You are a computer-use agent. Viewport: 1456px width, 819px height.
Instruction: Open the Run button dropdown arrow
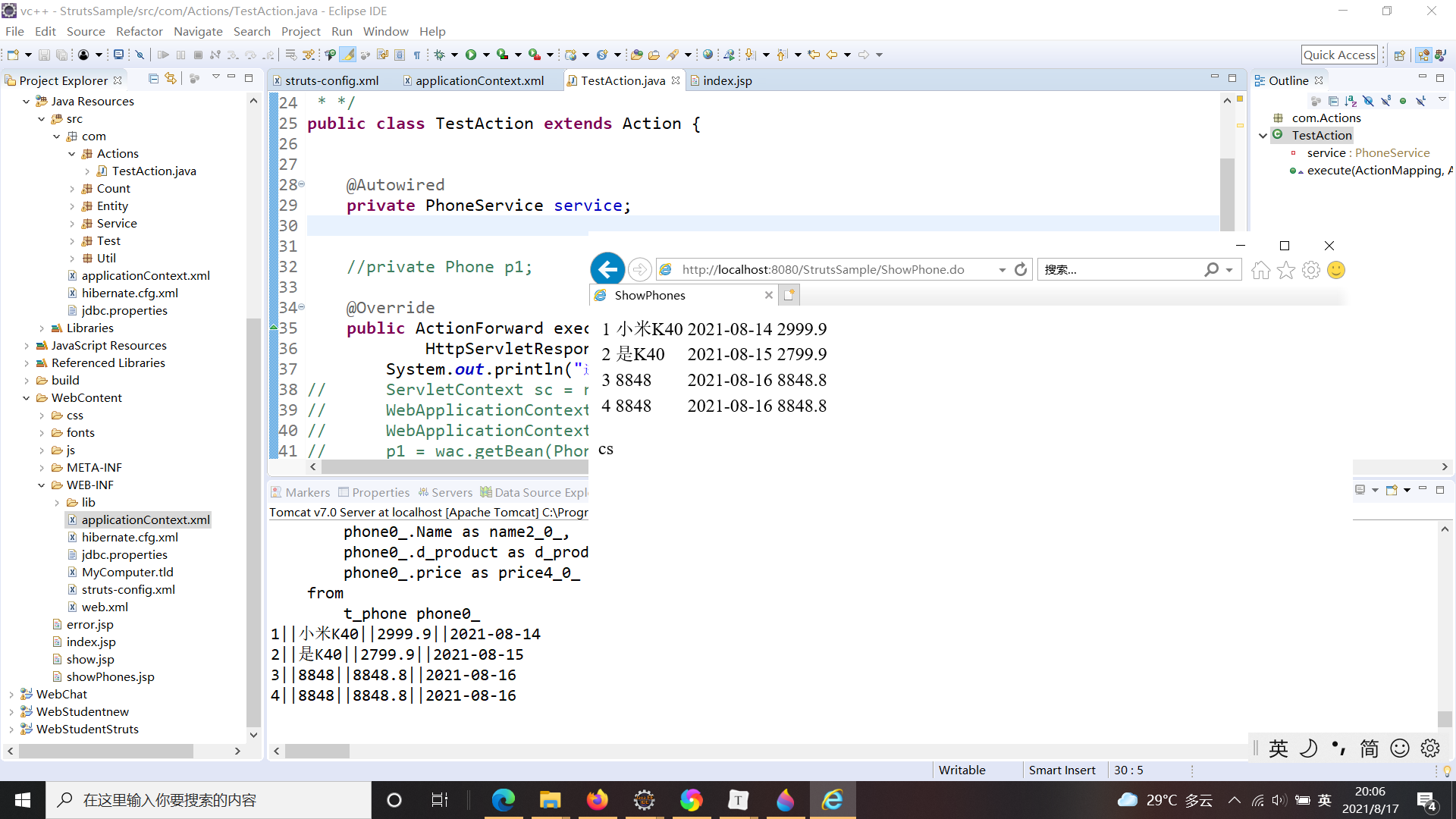tap(486, 55)
